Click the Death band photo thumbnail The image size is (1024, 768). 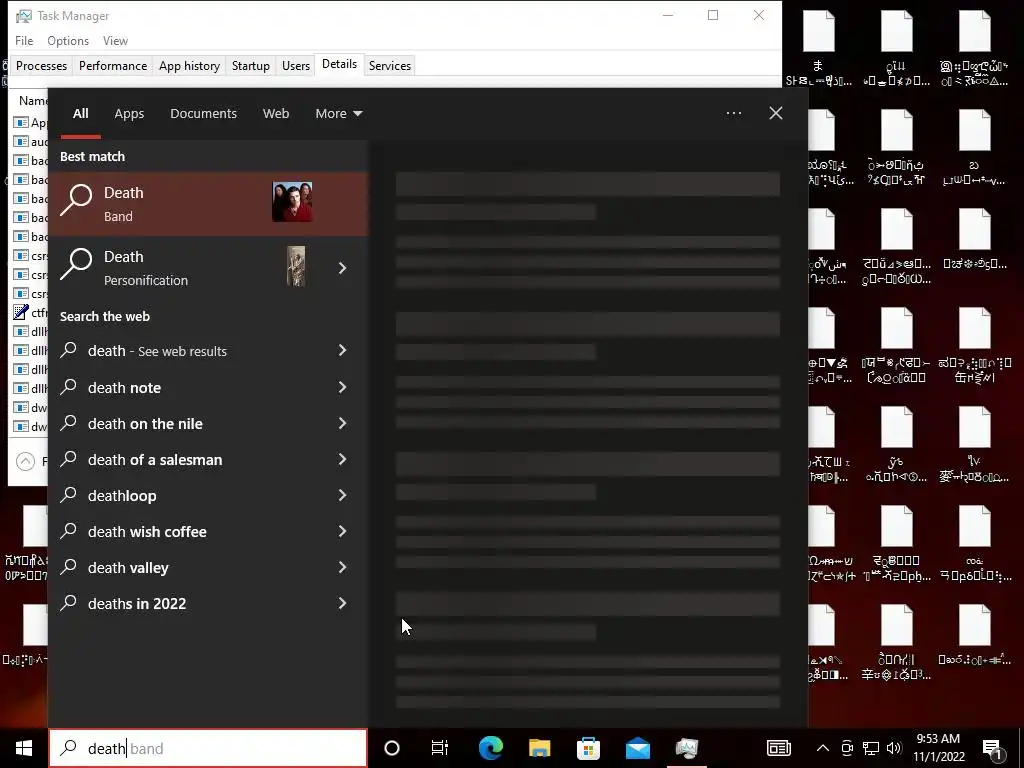coord(292,202)
